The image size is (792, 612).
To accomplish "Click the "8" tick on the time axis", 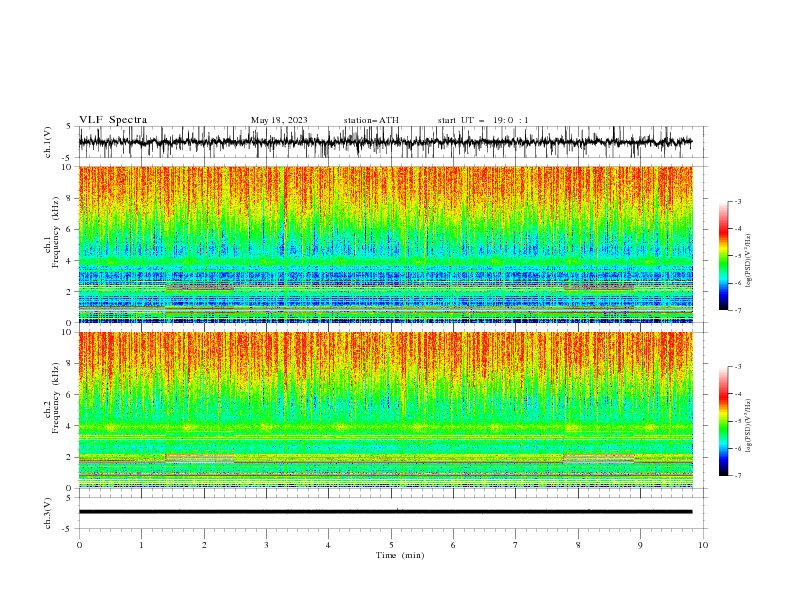I will point(578,545).
